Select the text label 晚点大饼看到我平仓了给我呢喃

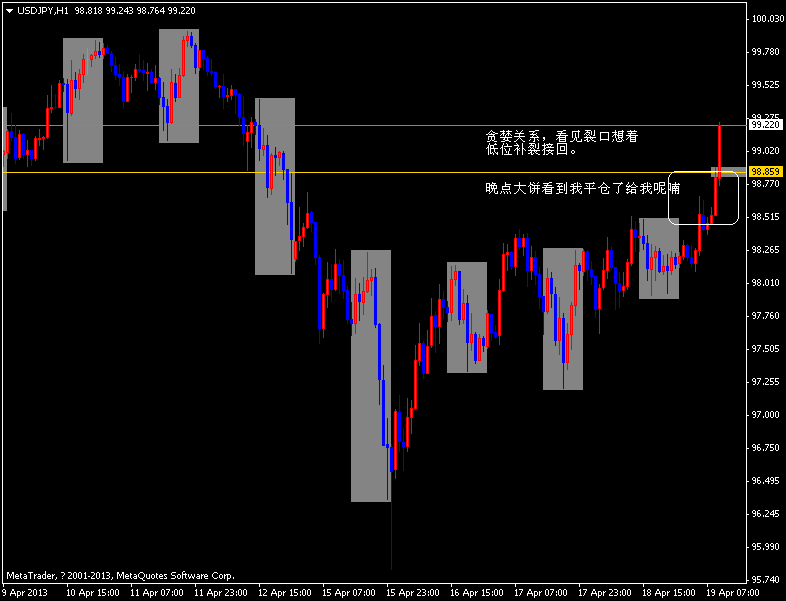pos(583,188)
